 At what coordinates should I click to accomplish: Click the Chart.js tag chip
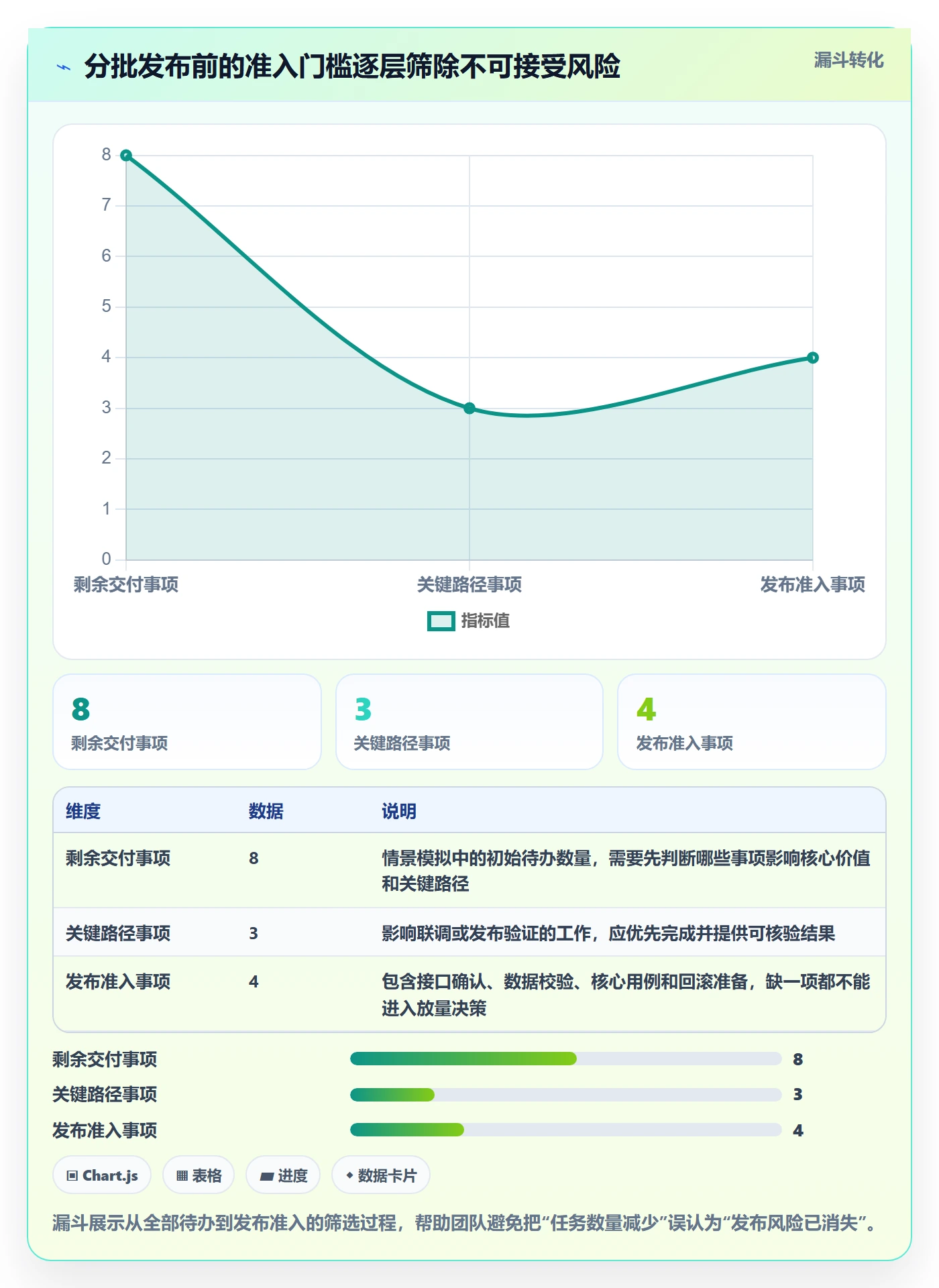102,1175
